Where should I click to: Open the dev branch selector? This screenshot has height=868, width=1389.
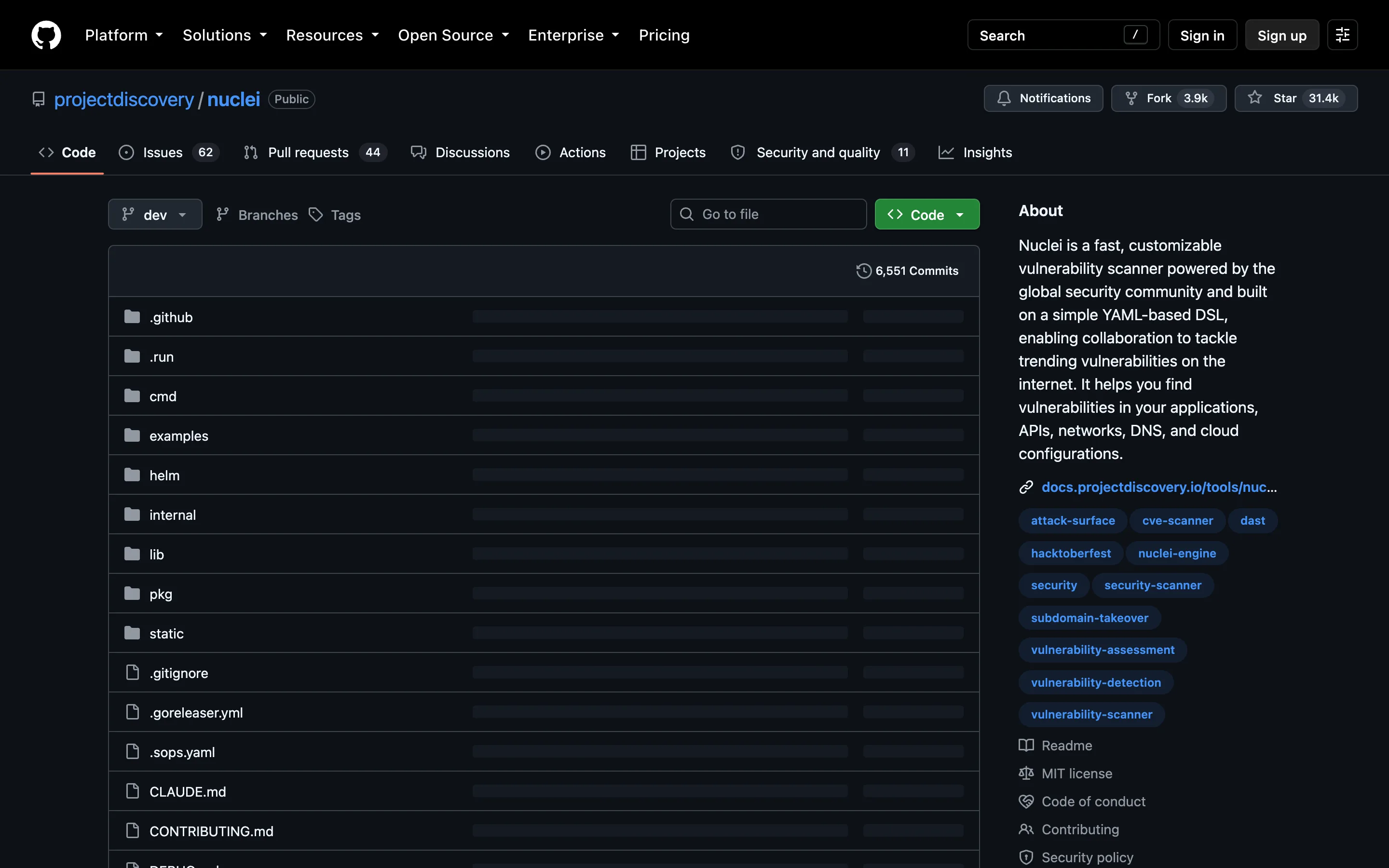pos(155,214)
